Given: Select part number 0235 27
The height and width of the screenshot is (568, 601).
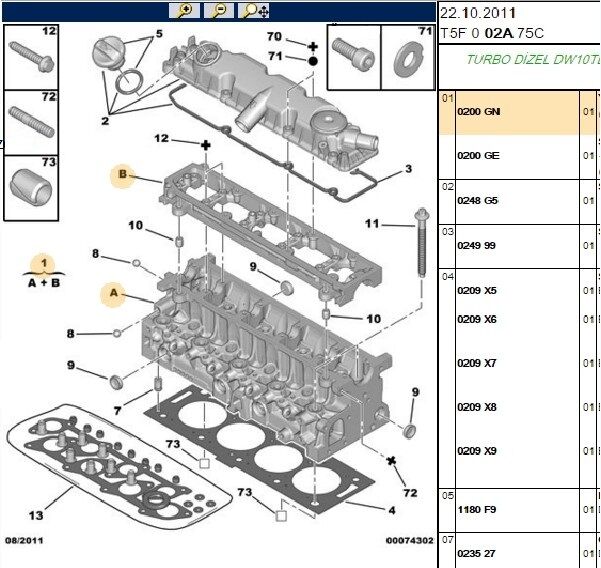Looking at the screenshot, I should pos(476,551).
